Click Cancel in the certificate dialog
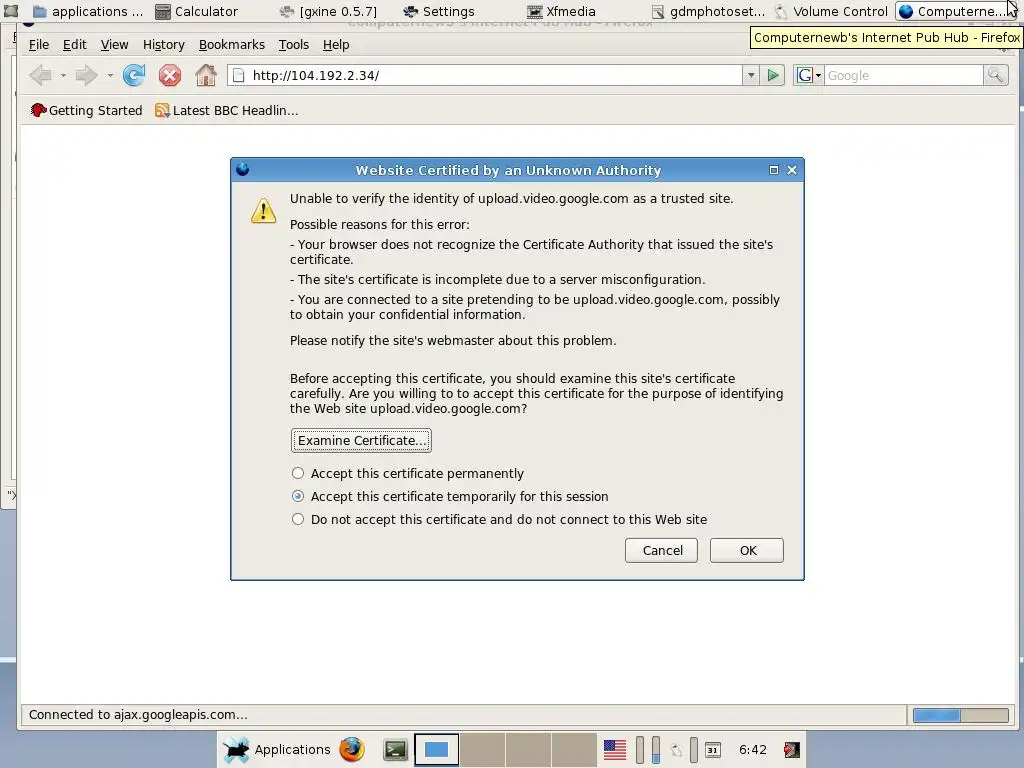Viewport: 1024px width, 768px height. (x=662, y=551)
